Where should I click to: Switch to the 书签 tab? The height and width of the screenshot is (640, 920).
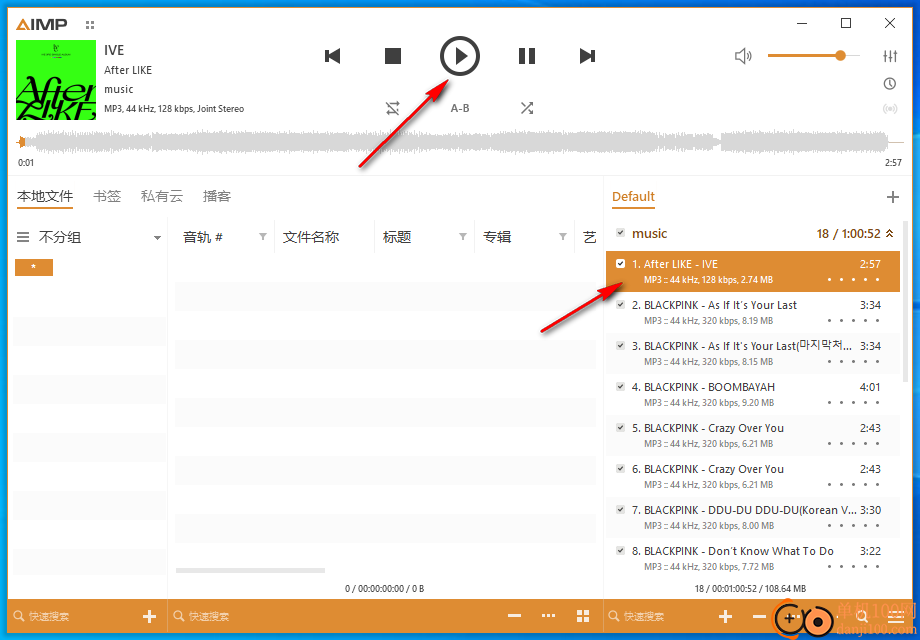tap(107, 197)
